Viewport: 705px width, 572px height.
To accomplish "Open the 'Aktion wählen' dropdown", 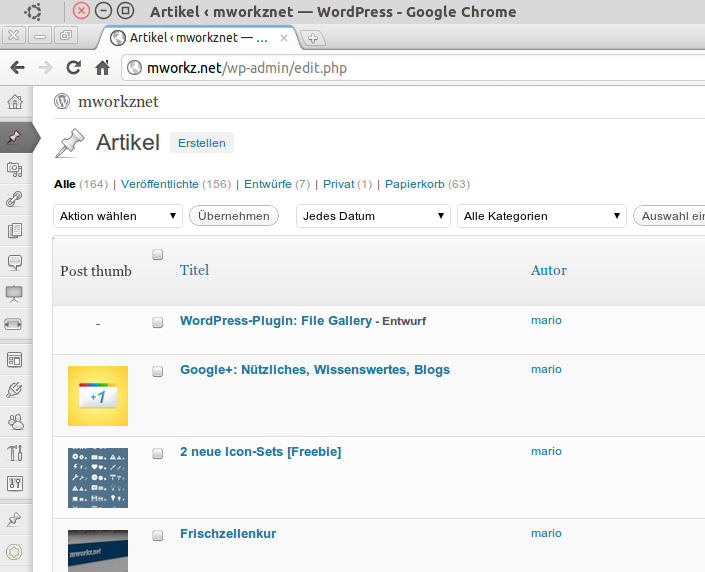I will click(118, 216).
